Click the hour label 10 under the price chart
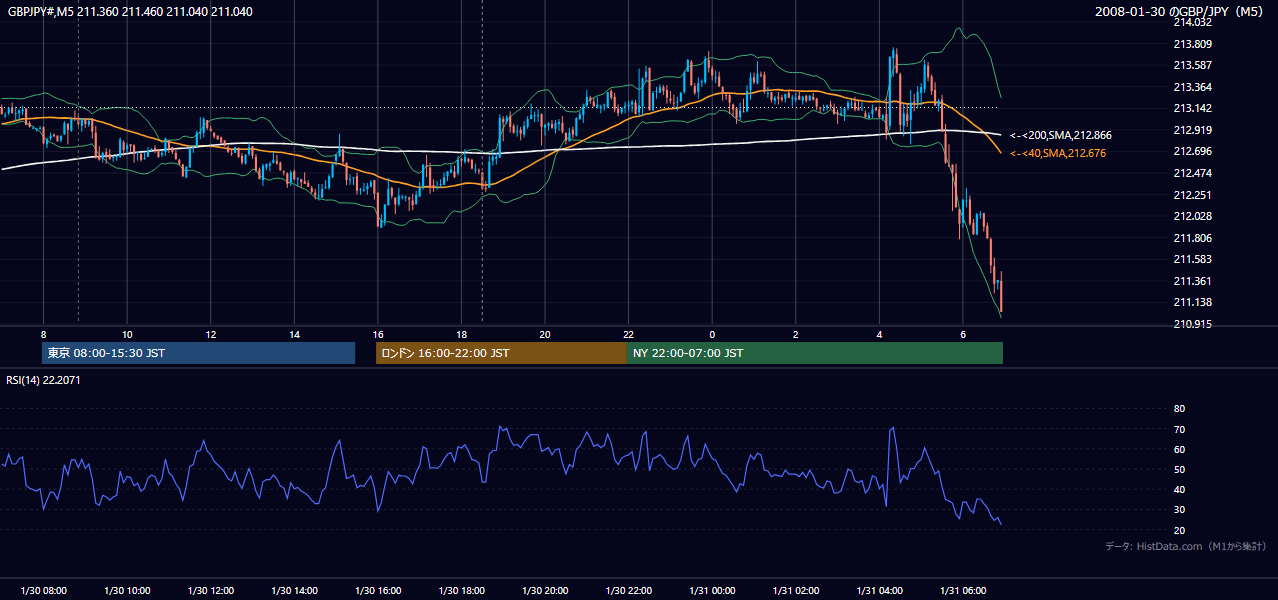 (127, 334)
